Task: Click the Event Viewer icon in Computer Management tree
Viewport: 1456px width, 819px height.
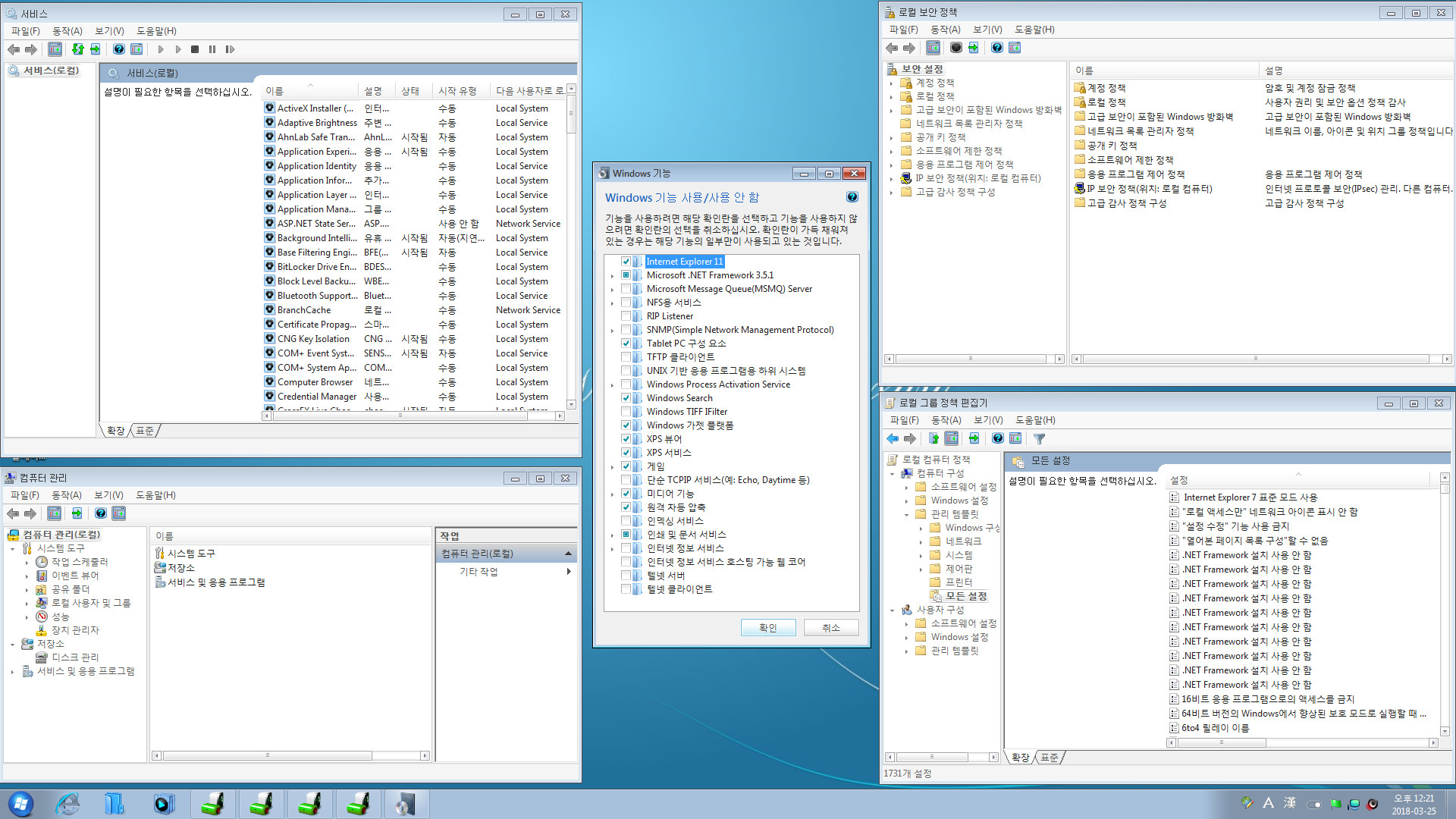Action: coord(42,576)
